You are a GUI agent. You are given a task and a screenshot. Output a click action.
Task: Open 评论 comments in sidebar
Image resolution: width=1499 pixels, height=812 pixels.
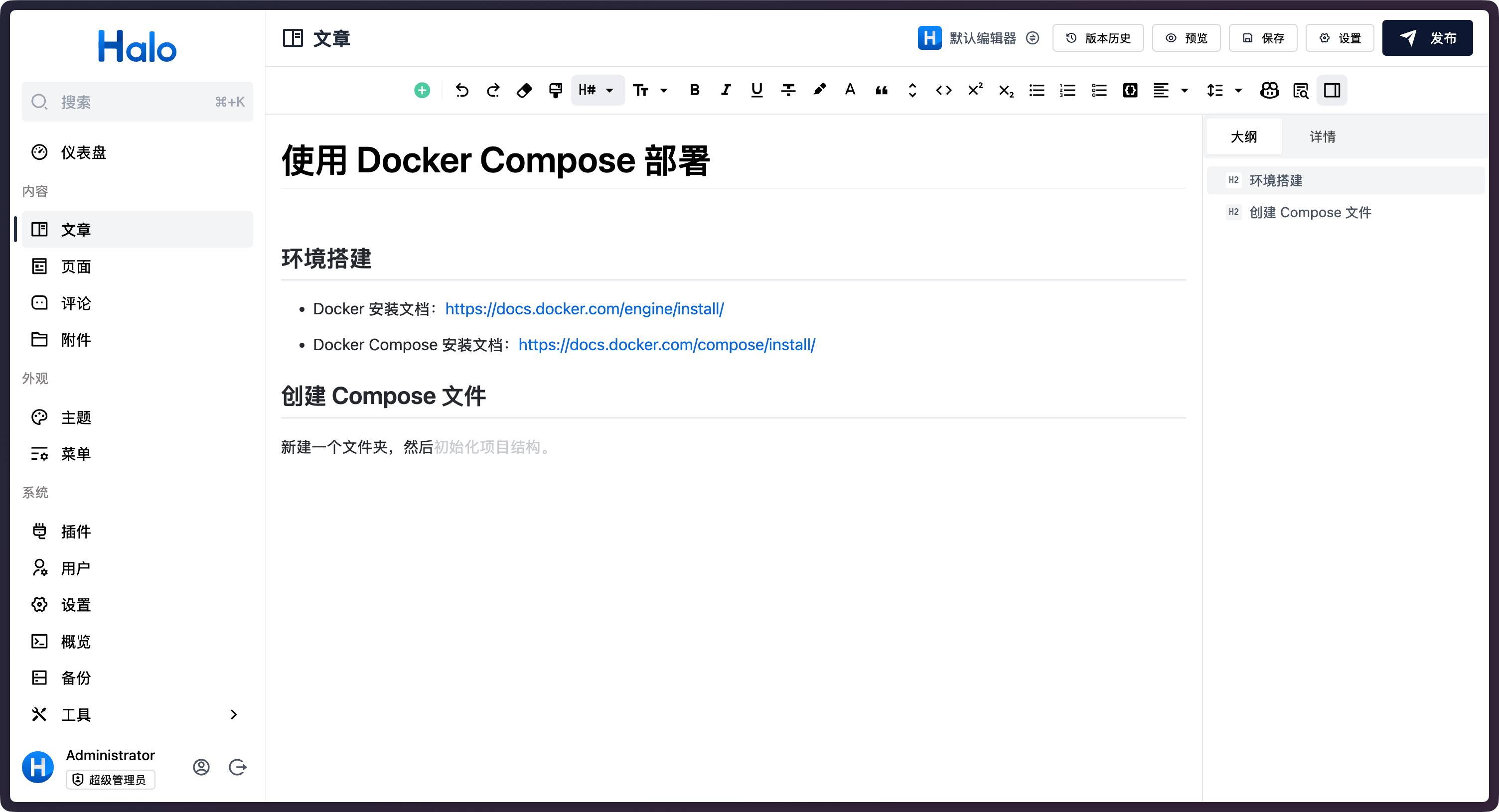click(x=138, y=303)
